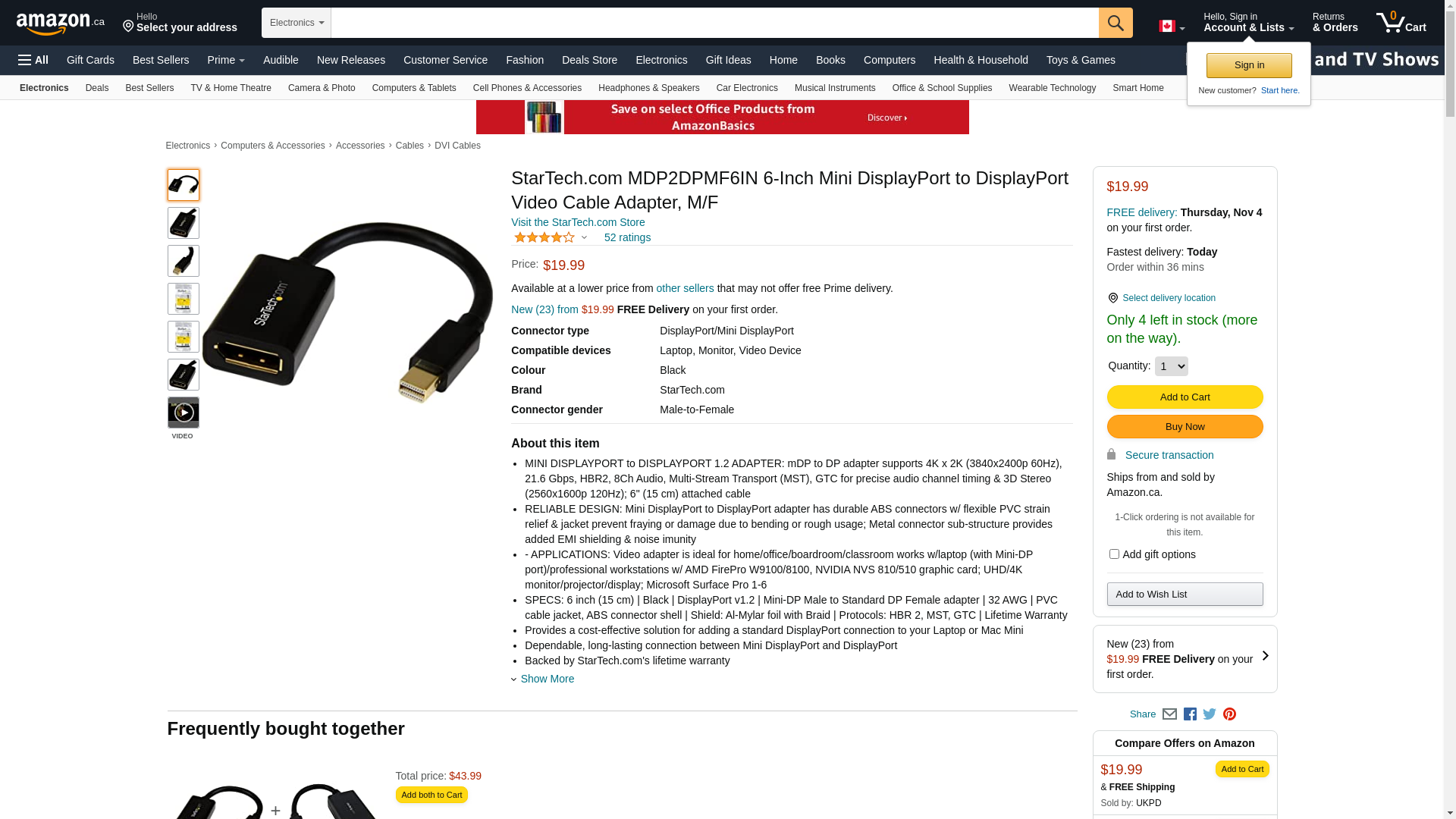This screenshot has height=819, width=1456.
Task: Share on Pinterest icon
Action: tap(1229, 714)
